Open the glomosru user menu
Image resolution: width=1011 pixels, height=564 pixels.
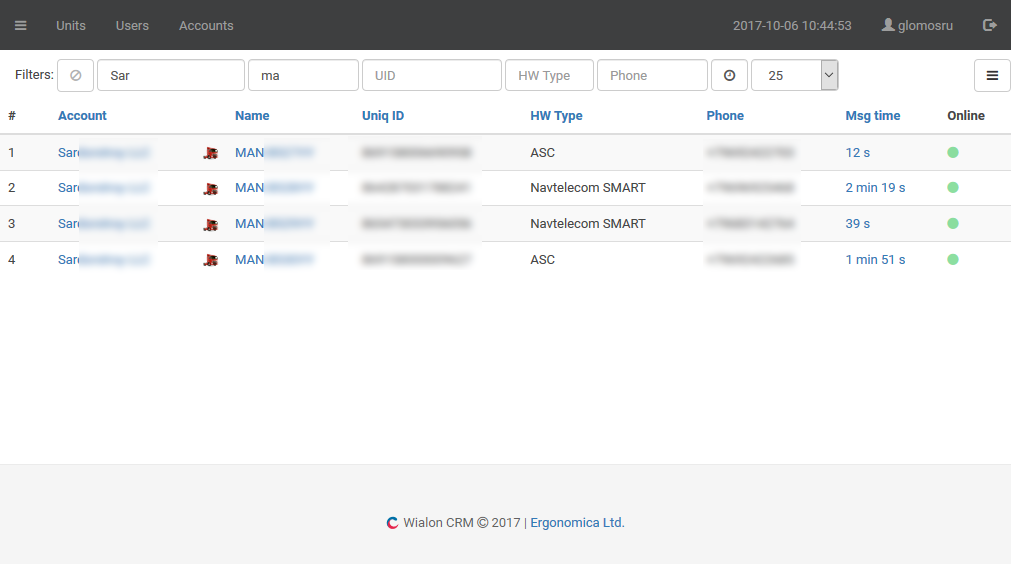tap(917, 25)
